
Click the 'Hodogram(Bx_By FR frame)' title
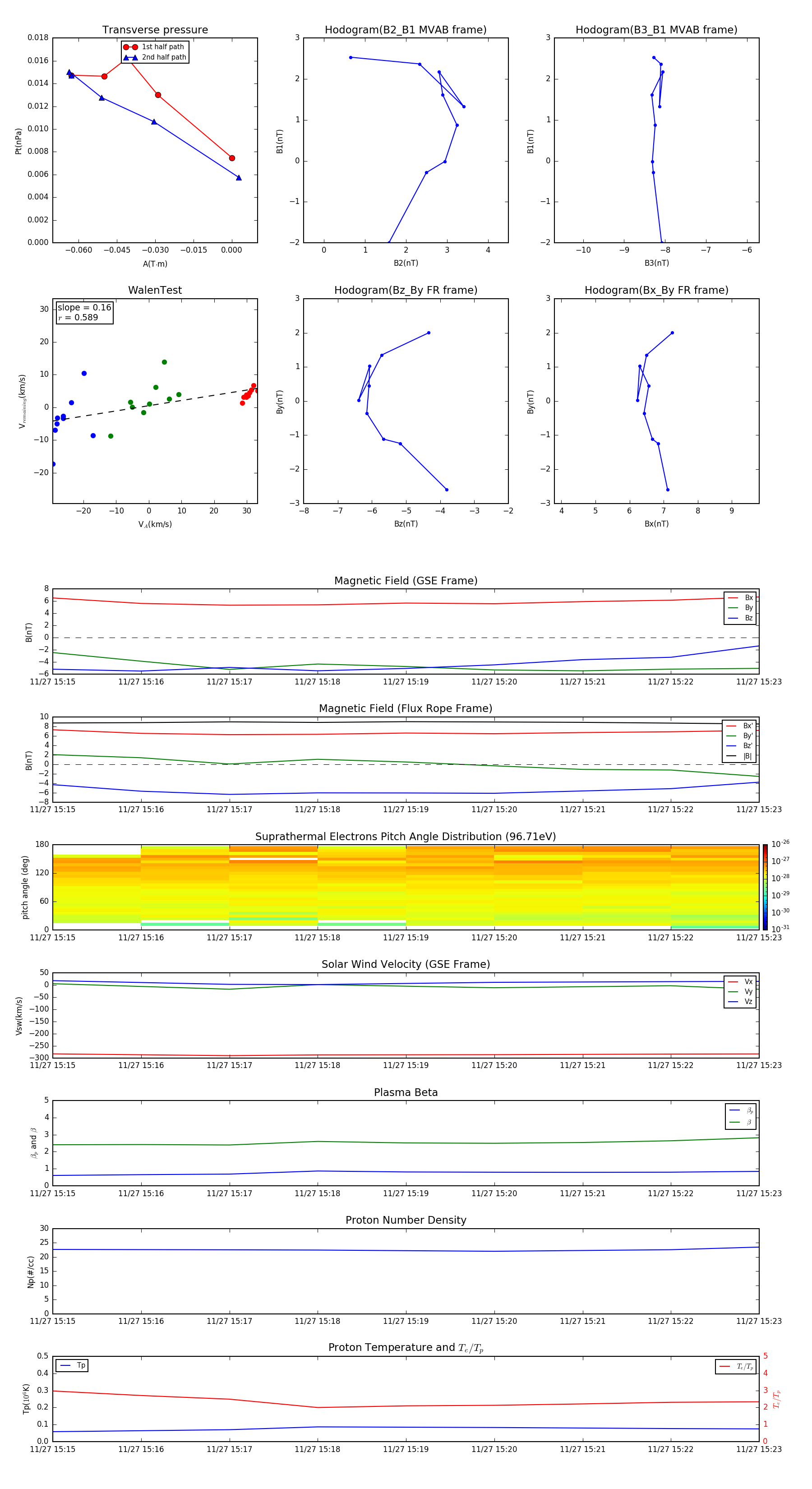[x=656, y=290]
